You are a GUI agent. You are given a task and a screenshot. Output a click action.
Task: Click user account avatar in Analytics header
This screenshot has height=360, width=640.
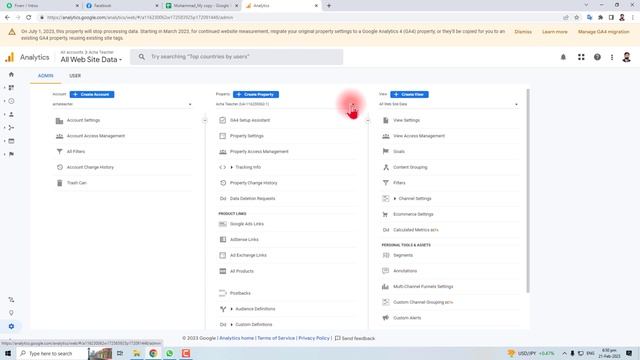pos(627,57)
